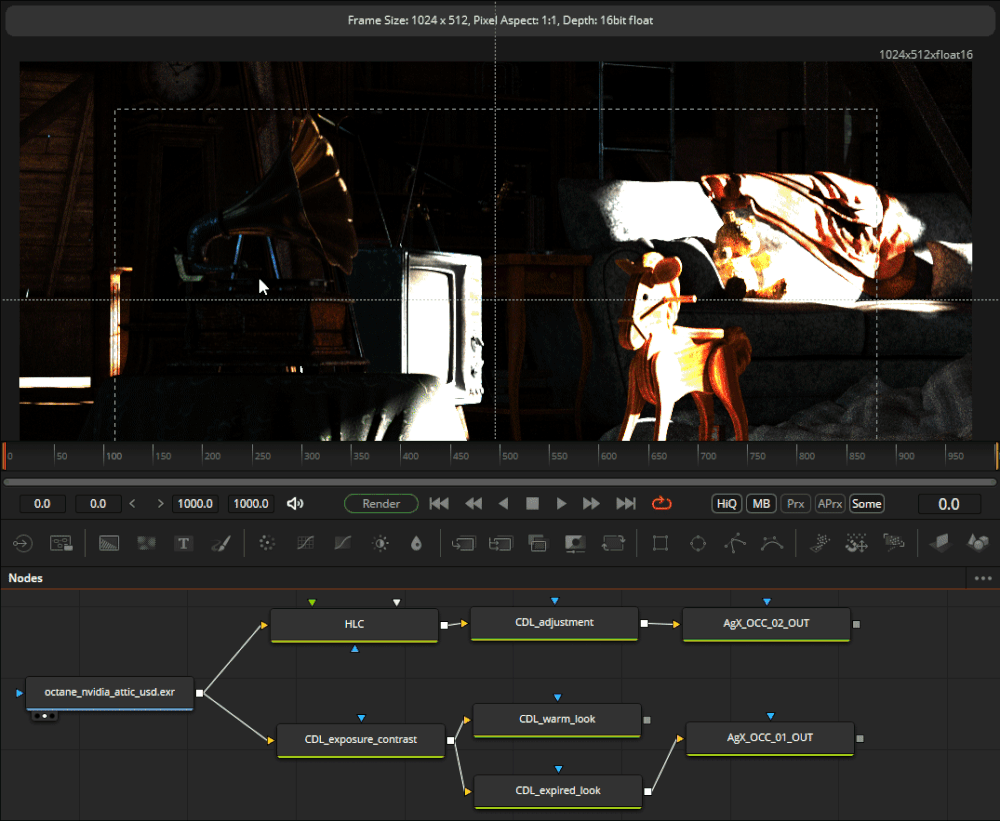1000x821 pixels.
Task: Add a ColorCorrector node from the toolbar
Action: (x=266, y=543)
